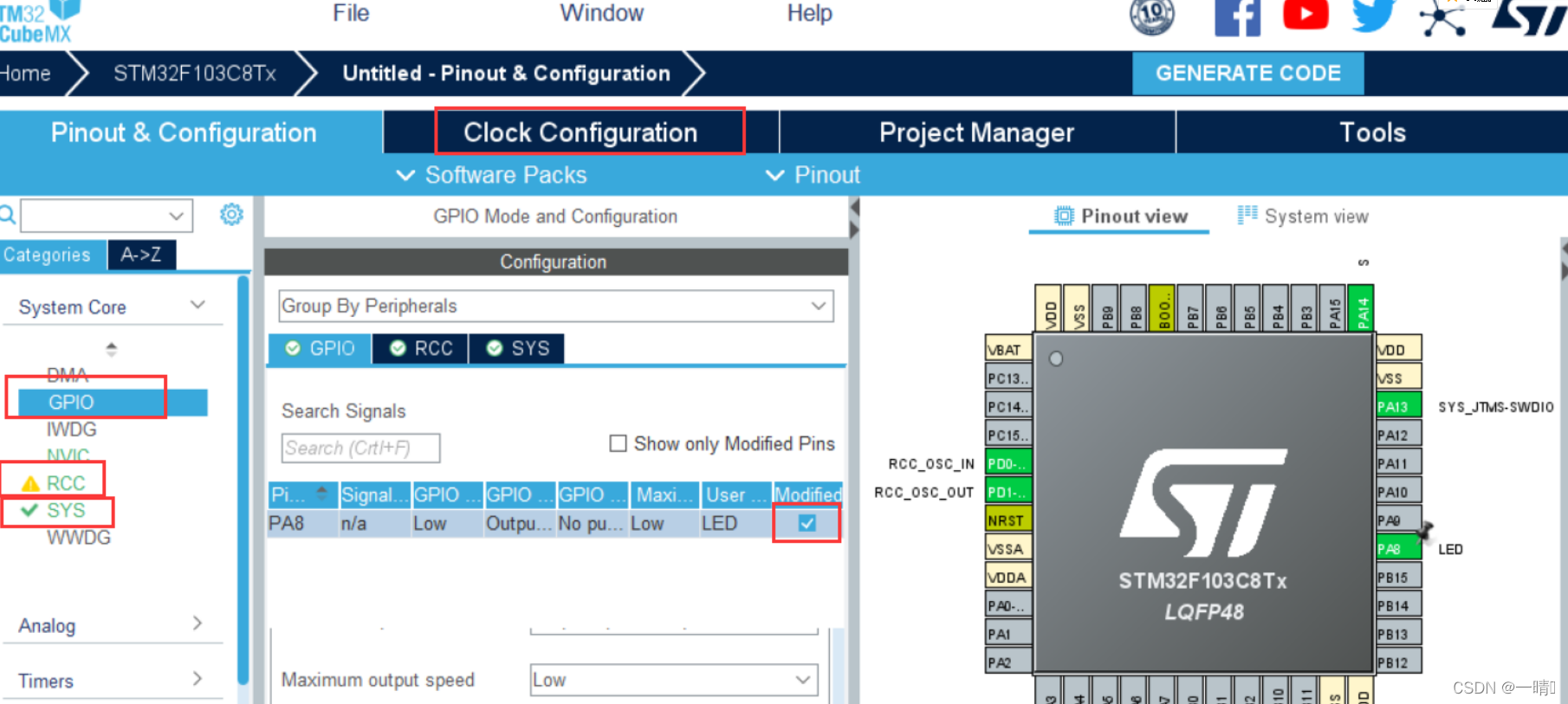This screenshot has width=1568, height=704.
Task: Open the Window menu
Action: [x=601, y=13]
